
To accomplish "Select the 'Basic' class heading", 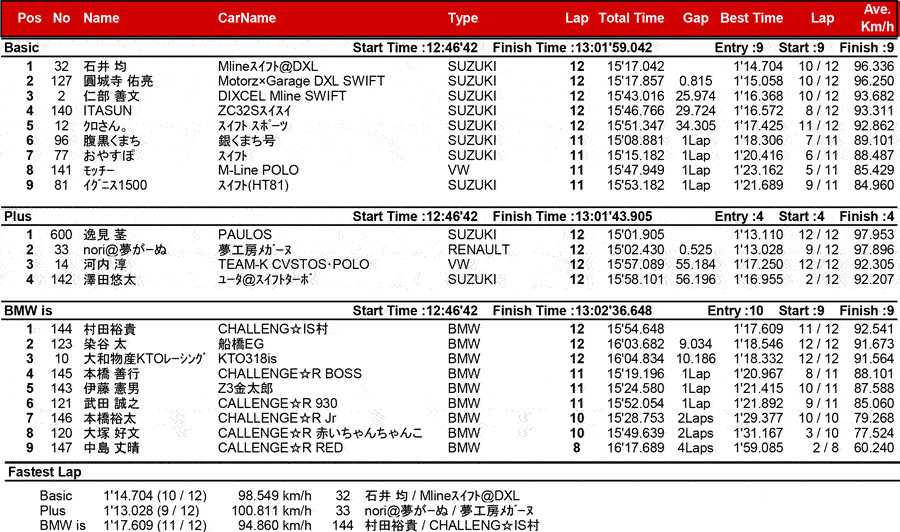I will [21, 48].
